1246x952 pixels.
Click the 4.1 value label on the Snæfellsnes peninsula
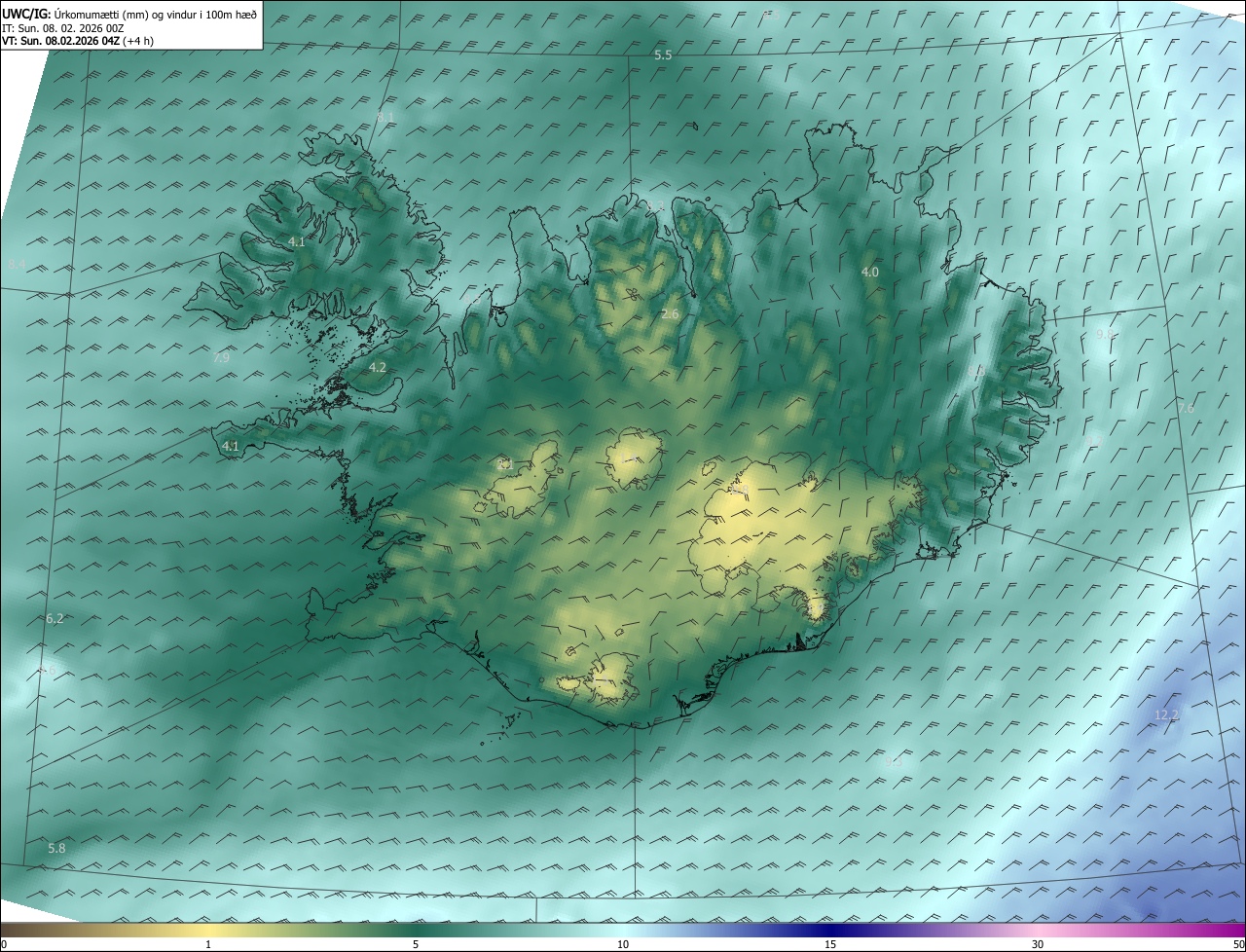(x=231, y=446)
